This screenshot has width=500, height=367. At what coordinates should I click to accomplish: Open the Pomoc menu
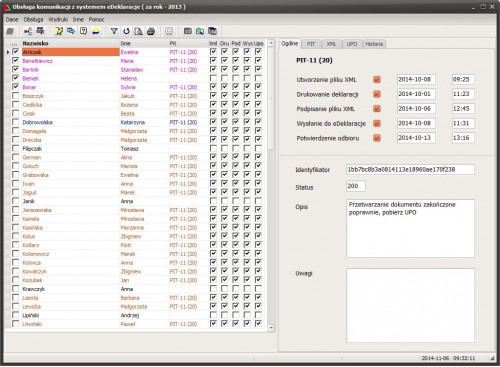click(96, 20)
